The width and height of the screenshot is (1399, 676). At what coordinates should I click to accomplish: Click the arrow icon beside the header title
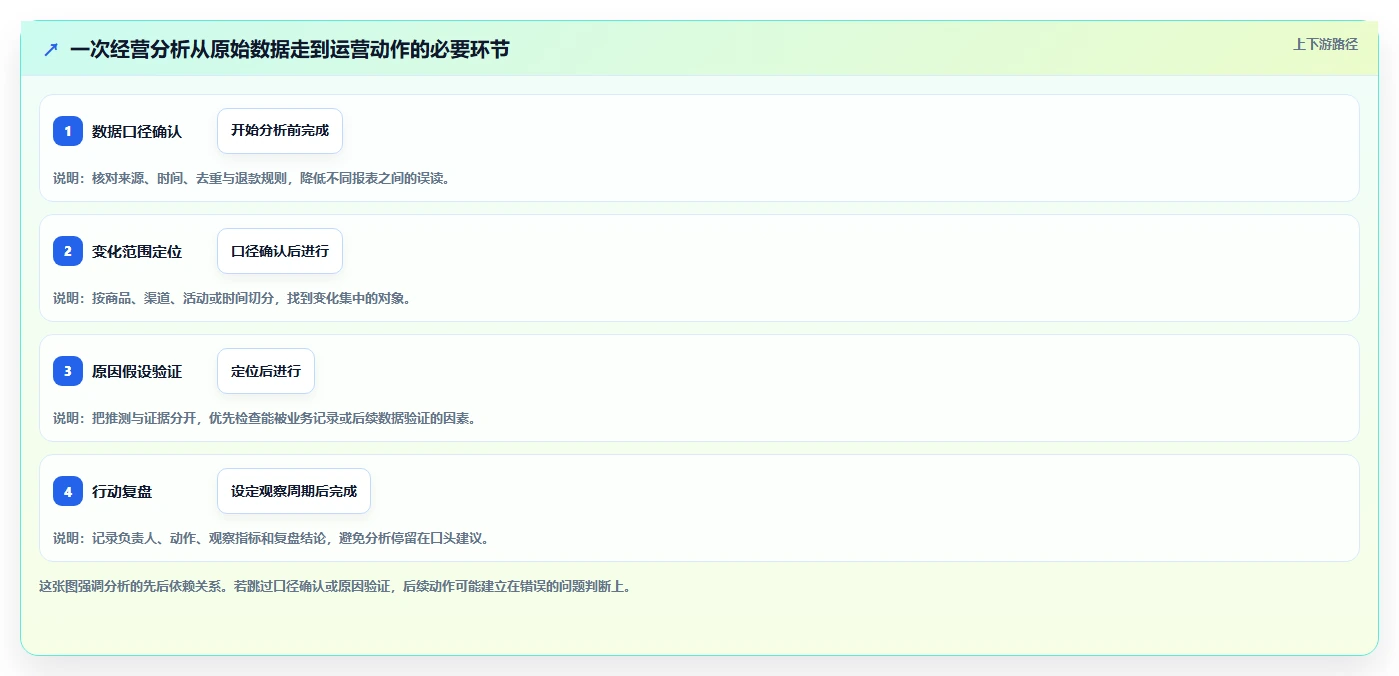pos(51,49)
